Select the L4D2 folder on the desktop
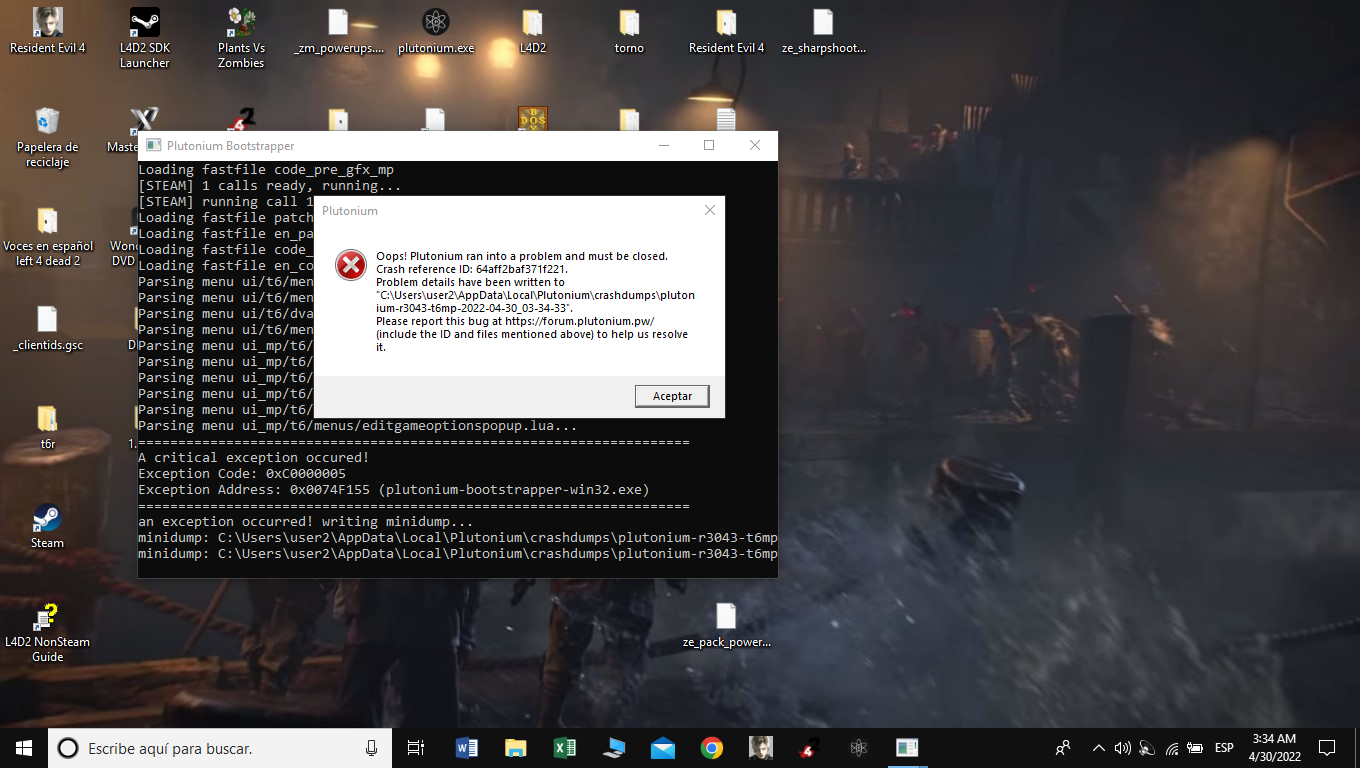The image size is (1360, 768). pyautogui.click(x=533, y=31)
